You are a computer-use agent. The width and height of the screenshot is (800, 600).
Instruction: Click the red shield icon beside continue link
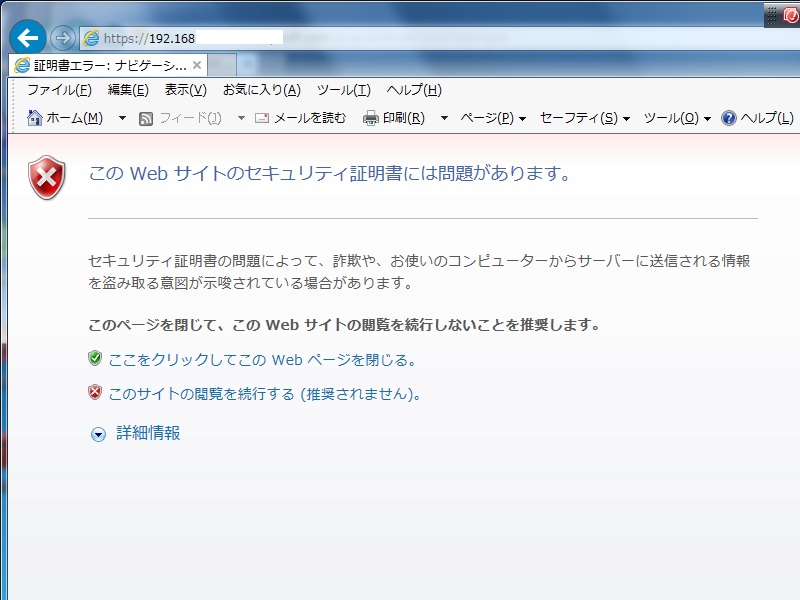point(95,392)
